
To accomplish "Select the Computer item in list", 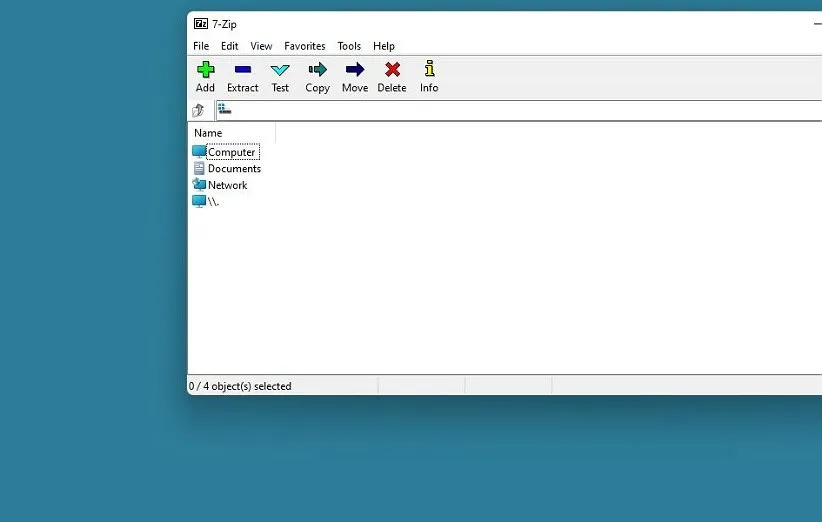I will [x=231, y=152].
